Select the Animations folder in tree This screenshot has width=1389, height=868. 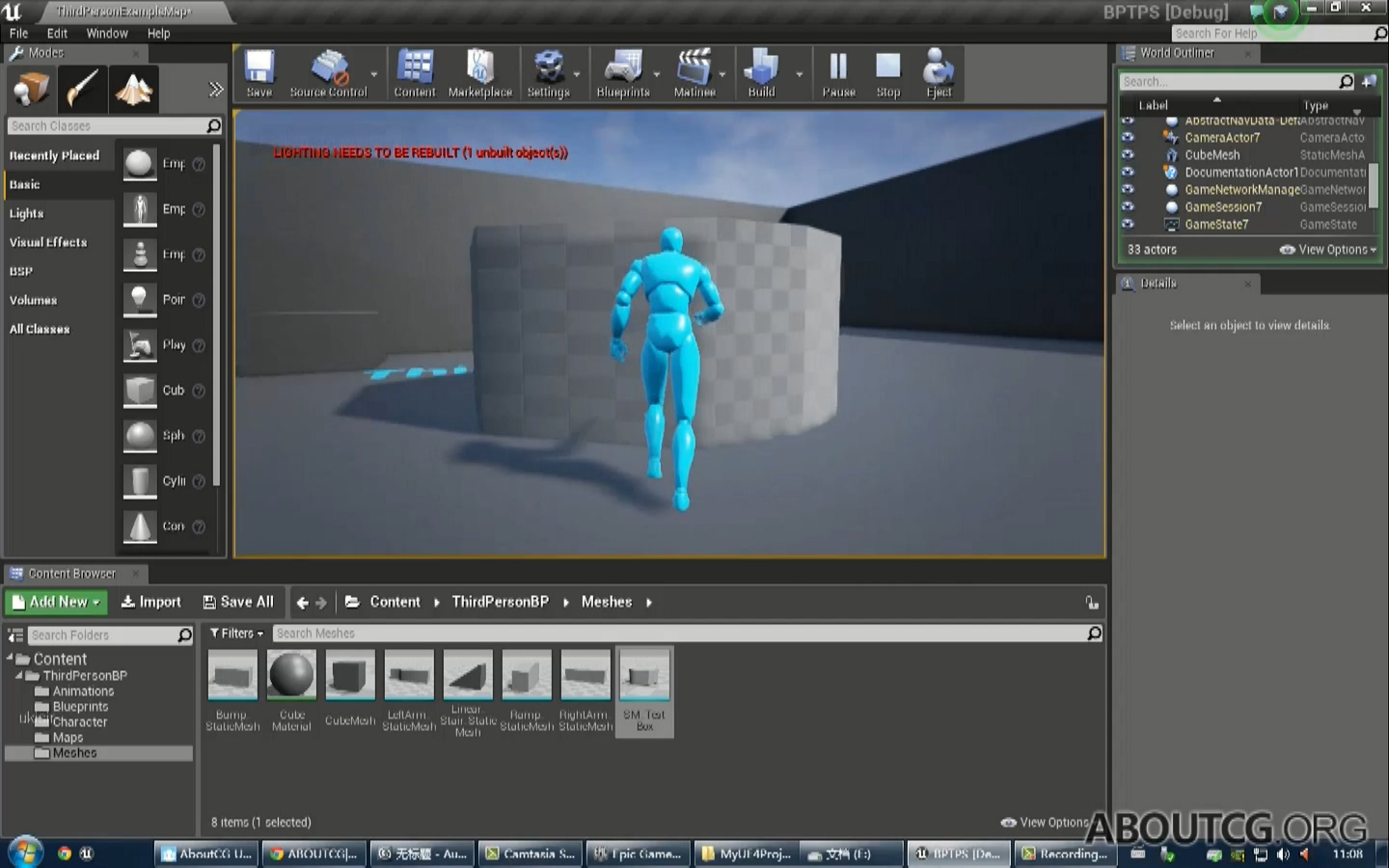83,692
